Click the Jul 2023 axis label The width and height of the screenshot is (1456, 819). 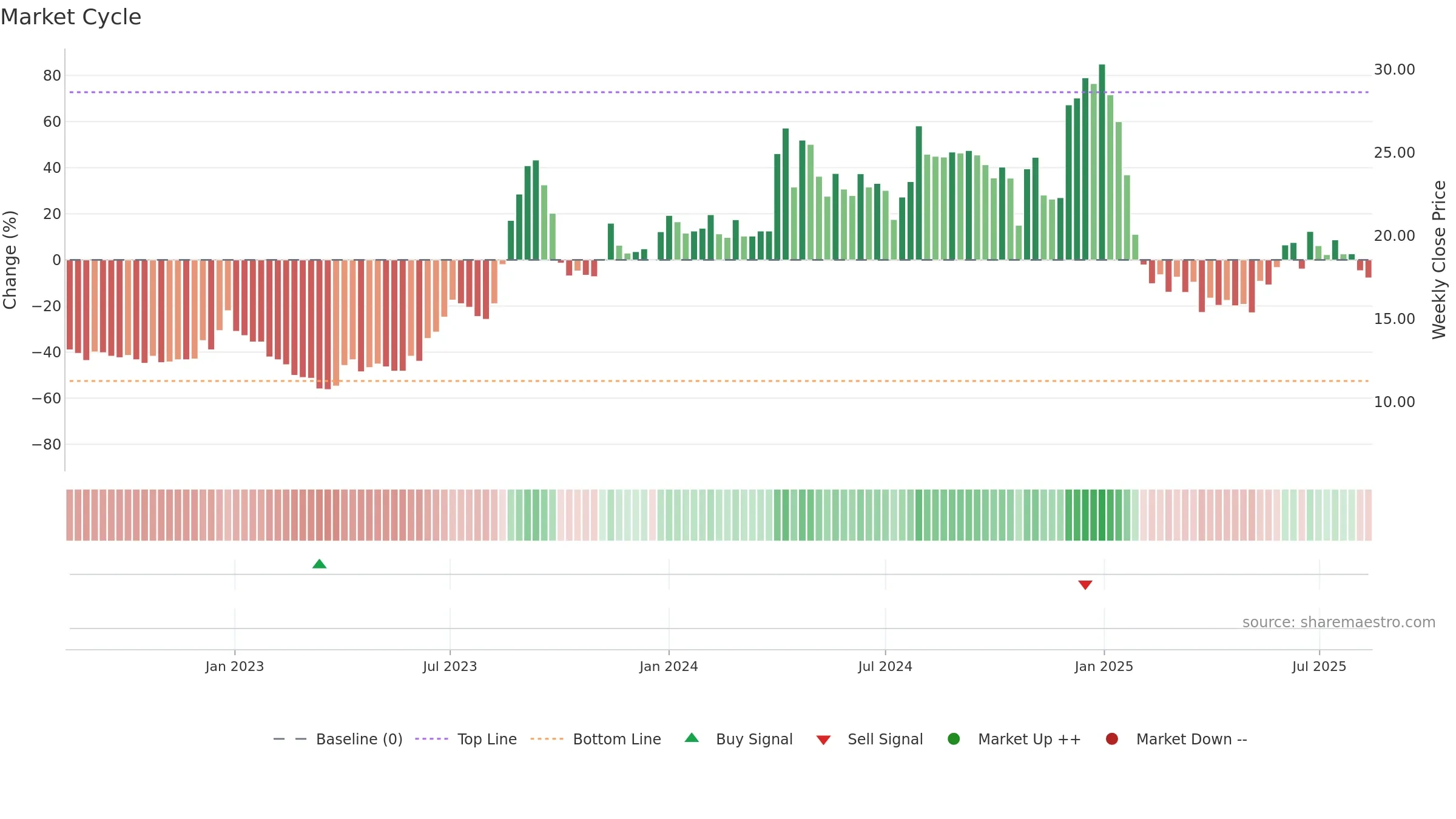pyautogui.click(x=450, y=666)
